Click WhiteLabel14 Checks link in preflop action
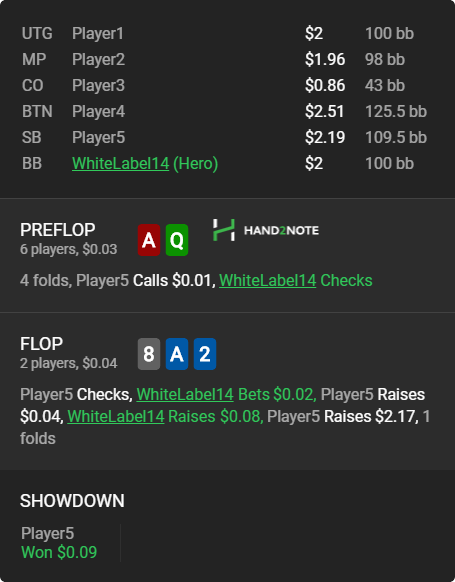This screenshot has height=582, width=455. click(296, 280)
